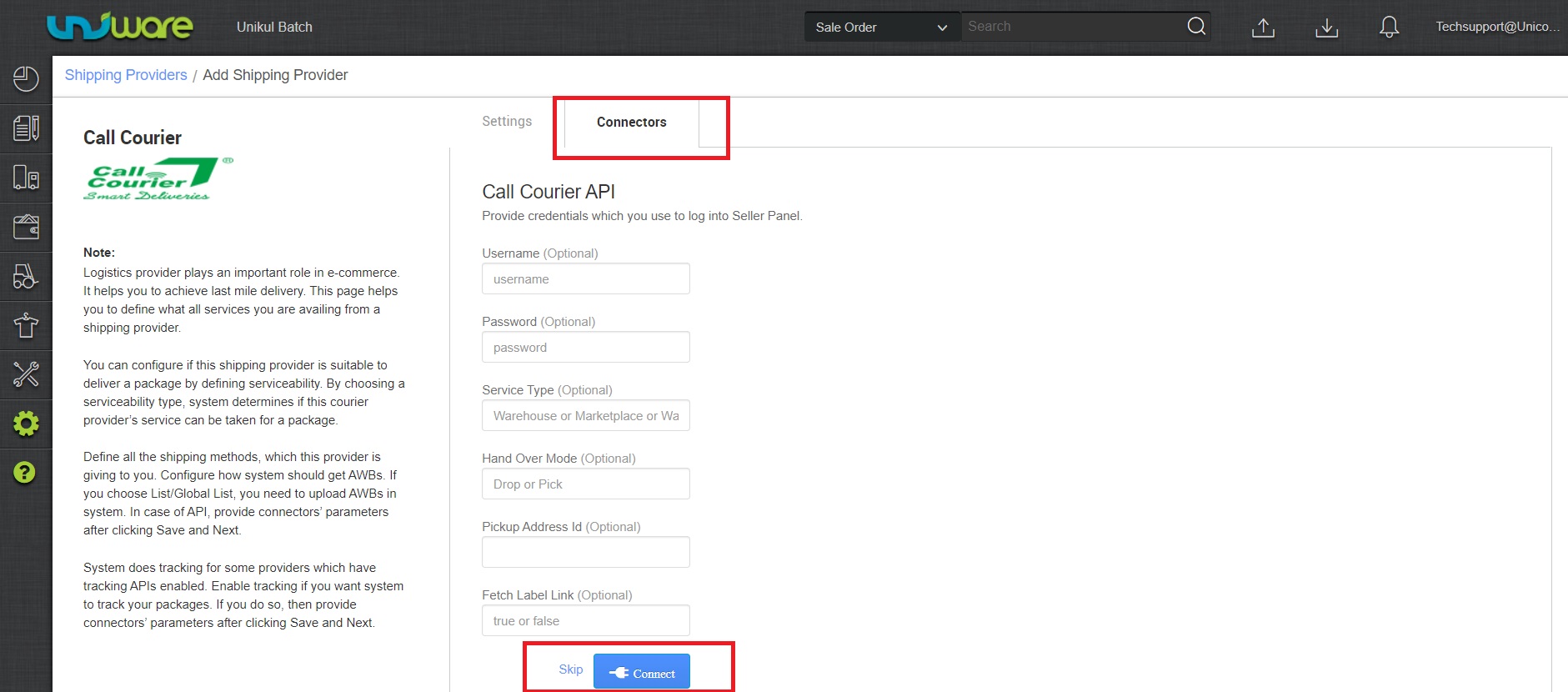
Task: Select the Connectors tab
Action: 631,122
